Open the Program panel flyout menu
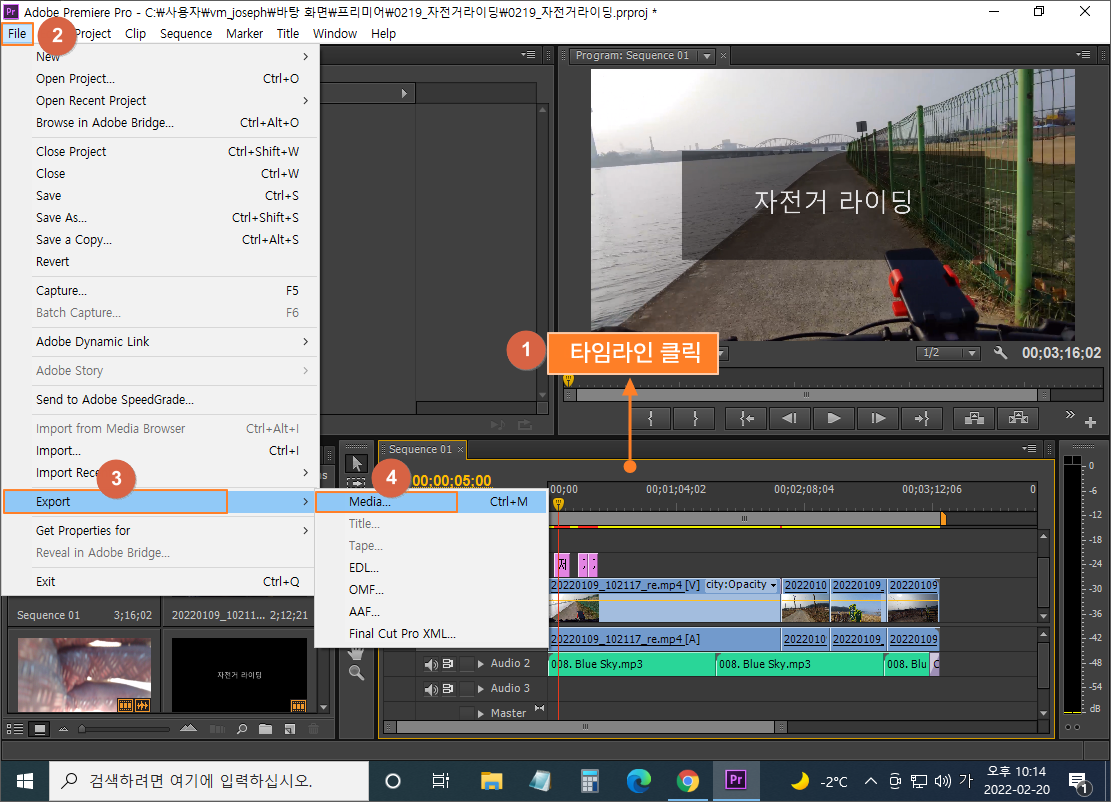Screen dimensions: 1111x802 tap(1083, 55)
